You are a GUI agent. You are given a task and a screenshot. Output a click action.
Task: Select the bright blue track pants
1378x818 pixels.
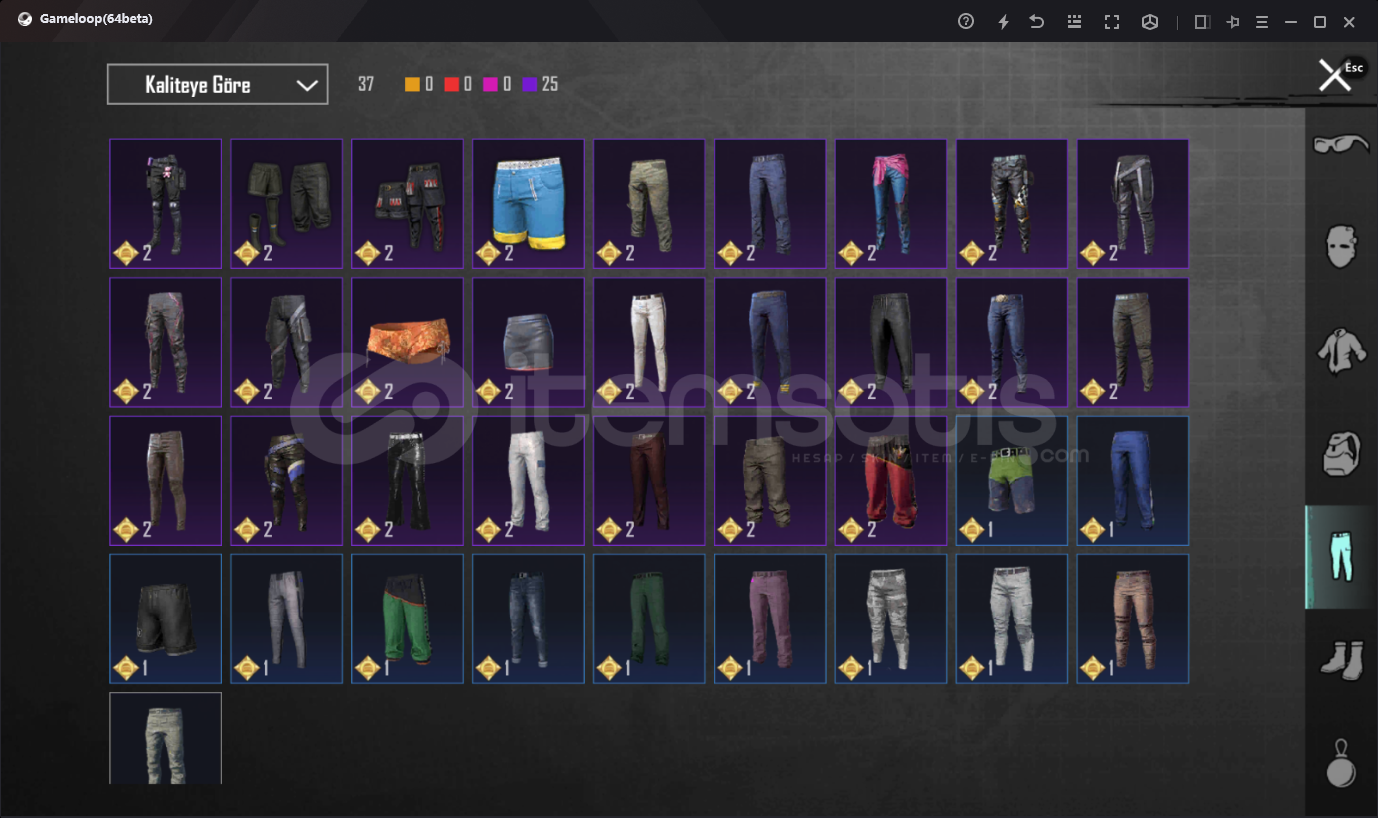[x=1133, y=481]
